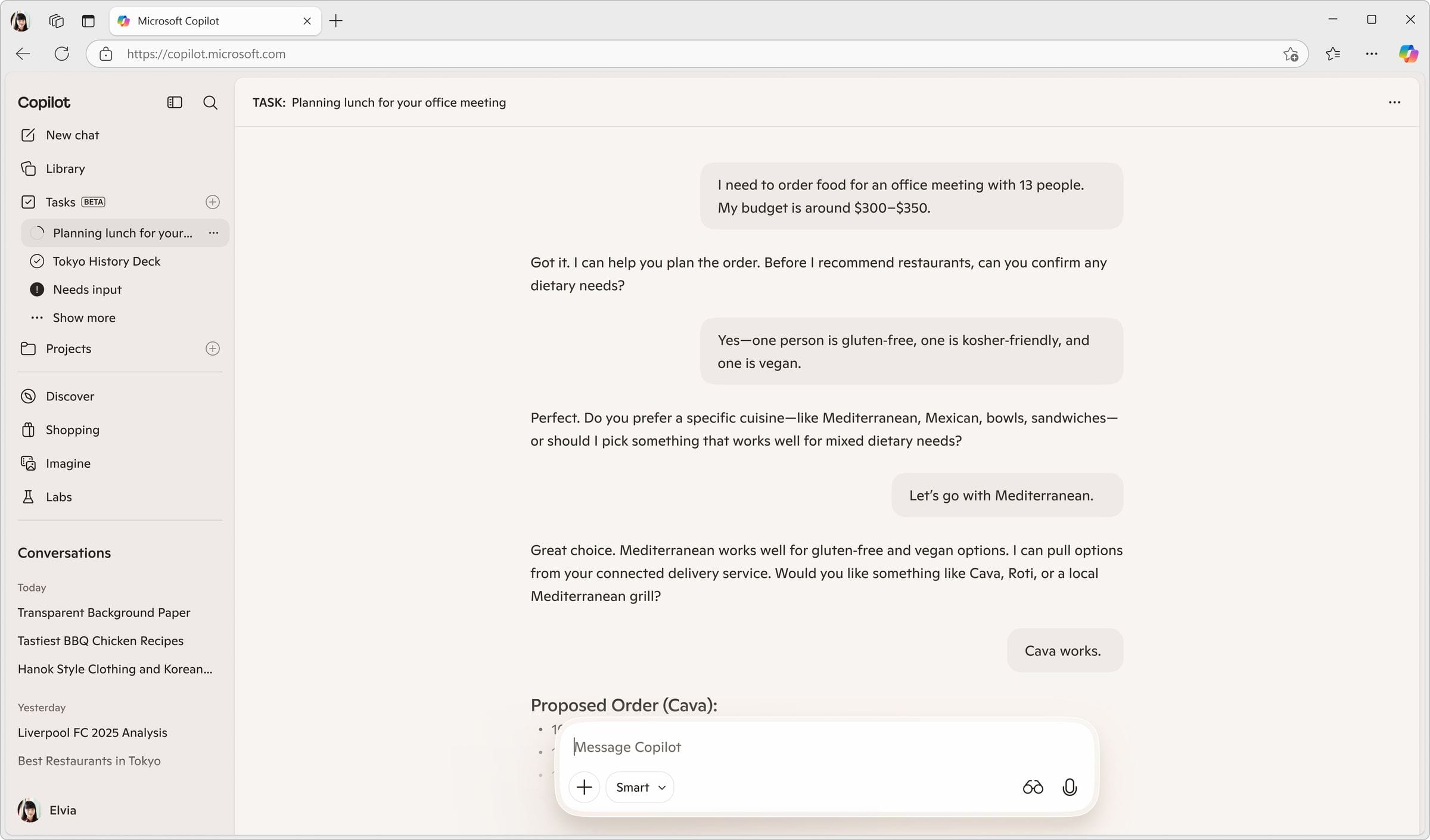The image size is (1430, 840).
Task: Toggle Copilot Vision glasses icon
Action: click(1033, 787)
